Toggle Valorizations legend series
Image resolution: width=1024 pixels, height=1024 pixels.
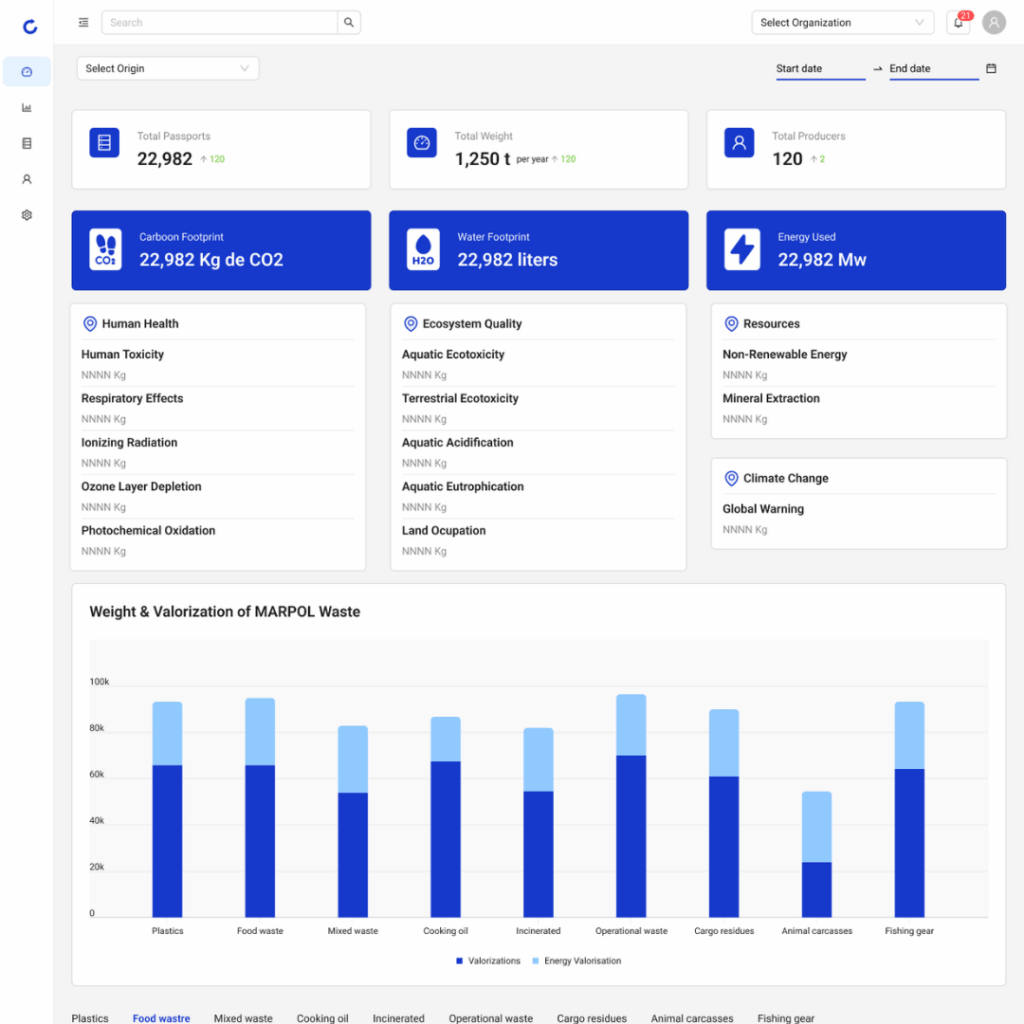coord(489,961)
